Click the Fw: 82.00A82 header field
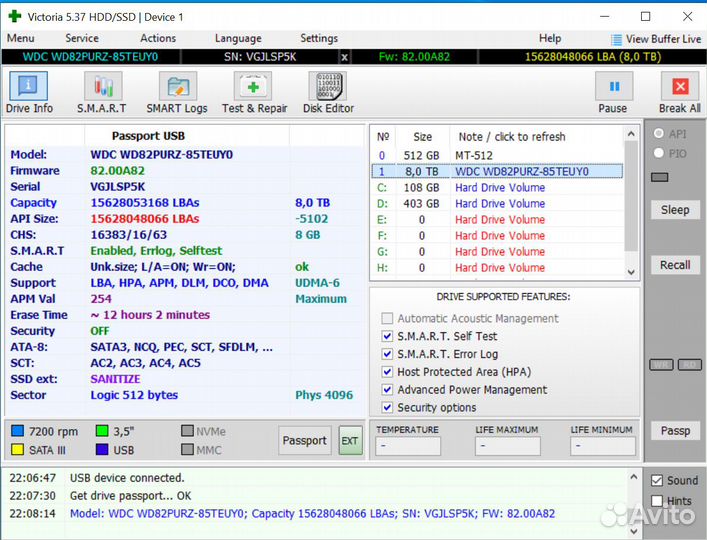The image size is (707, 540). tap(414, 57)
